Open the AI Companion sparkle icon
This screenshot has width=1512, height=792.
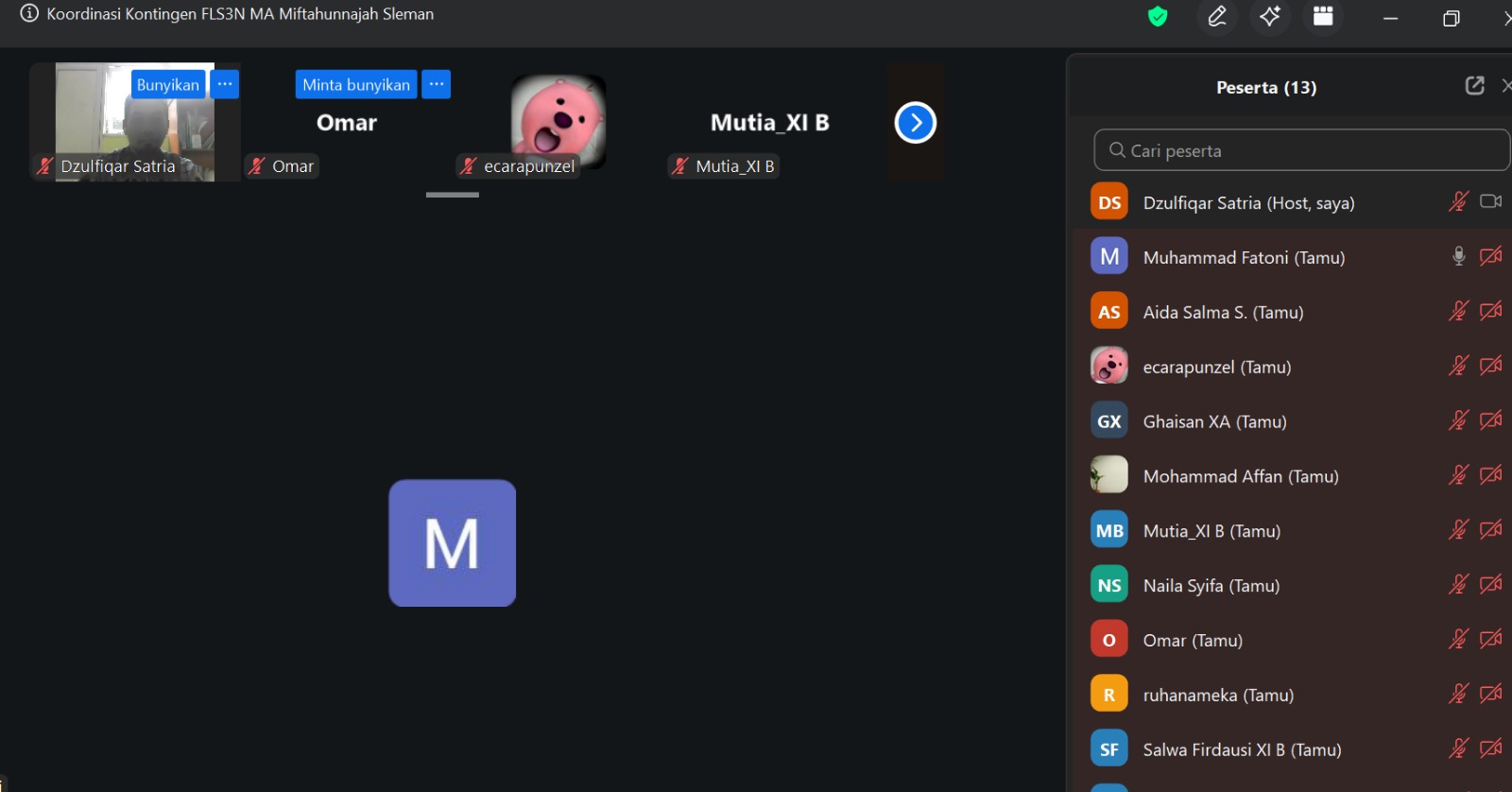pyautogui.click(x=1270, y=16)
